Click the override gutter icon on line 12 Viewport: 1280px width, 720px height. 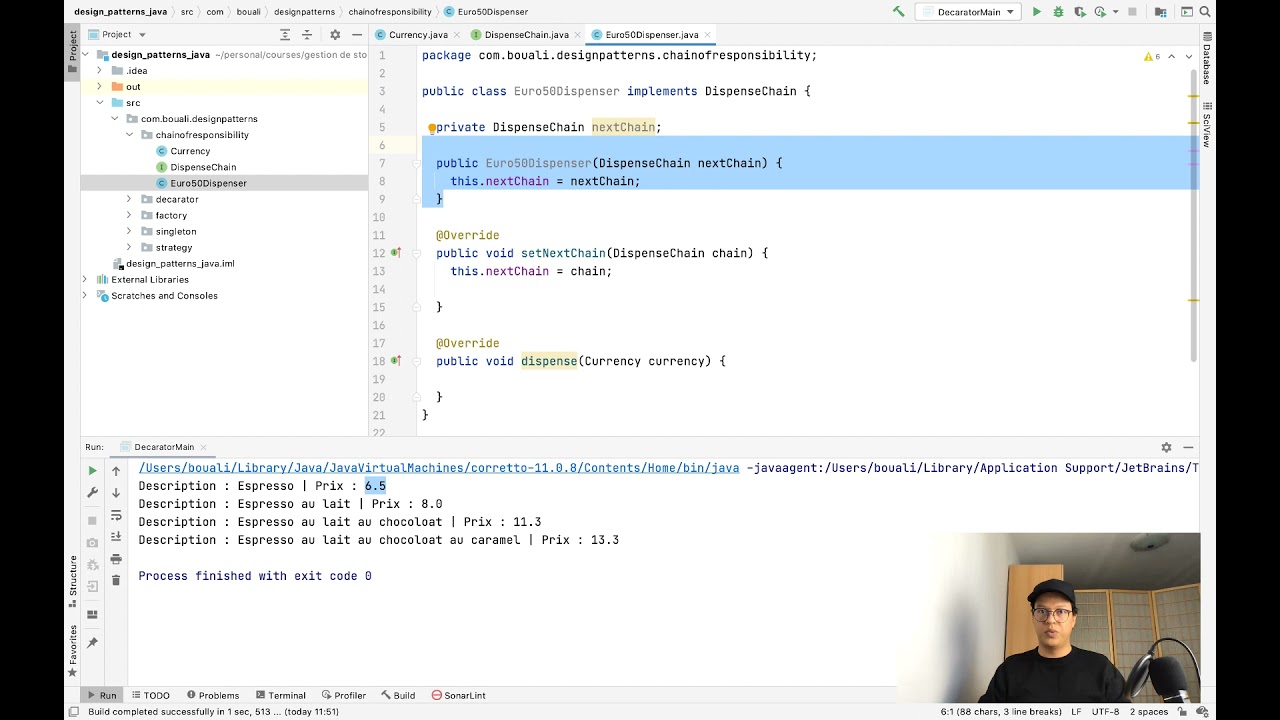coord(396,253)
